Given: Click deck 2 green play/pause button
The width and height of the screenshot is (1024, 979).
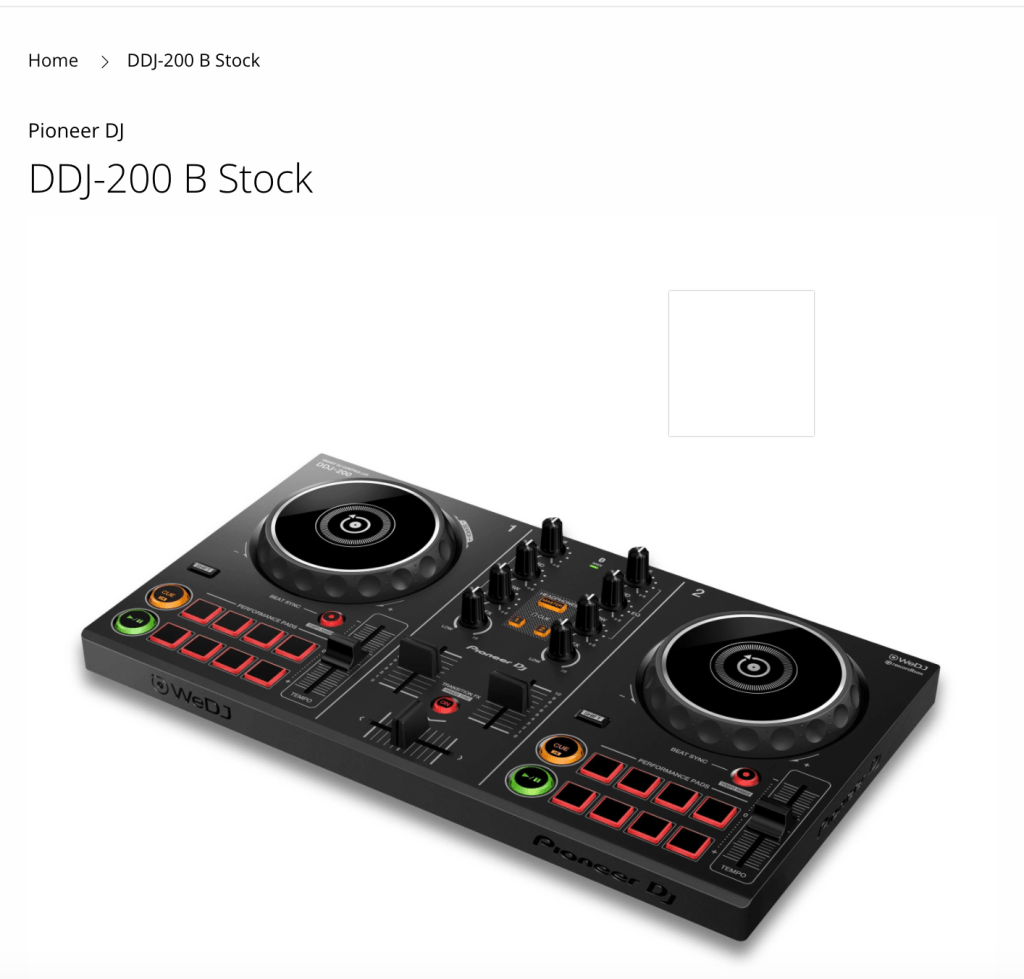Looking at the screenshot, I should pyautogui.click(x=532, y=779).
